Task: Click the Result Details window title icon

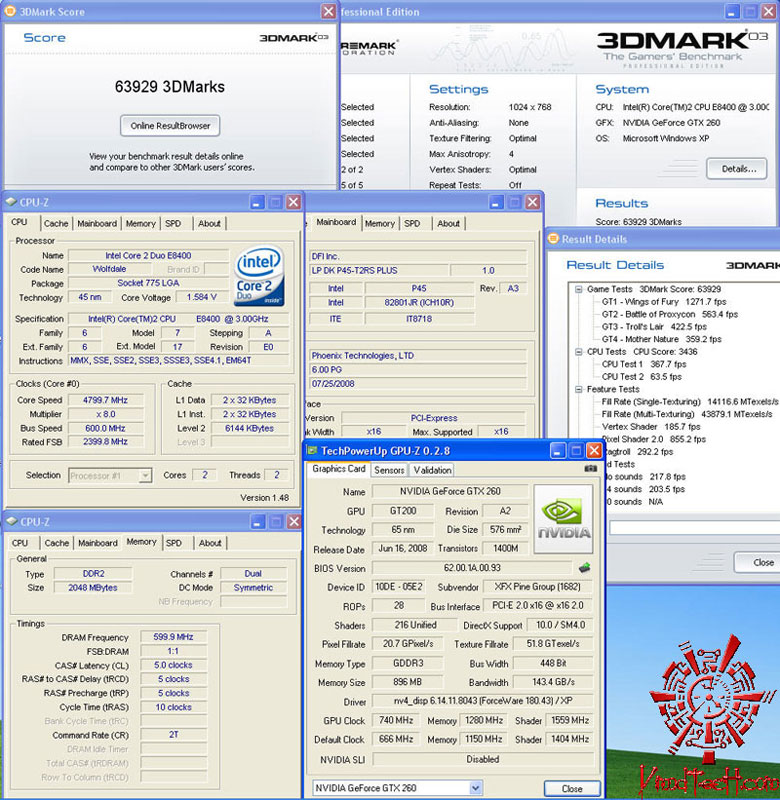Action: [552, 239]
